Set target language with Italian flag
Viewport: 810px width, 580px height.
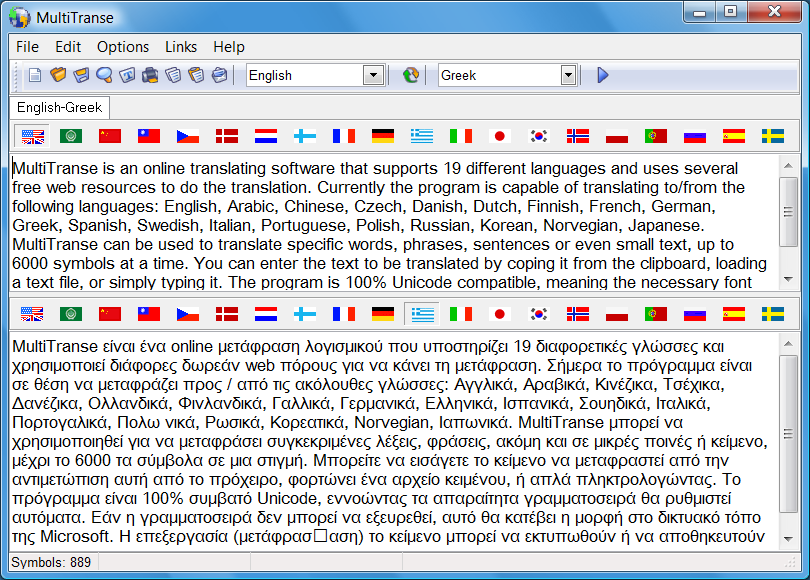(461, 314)
